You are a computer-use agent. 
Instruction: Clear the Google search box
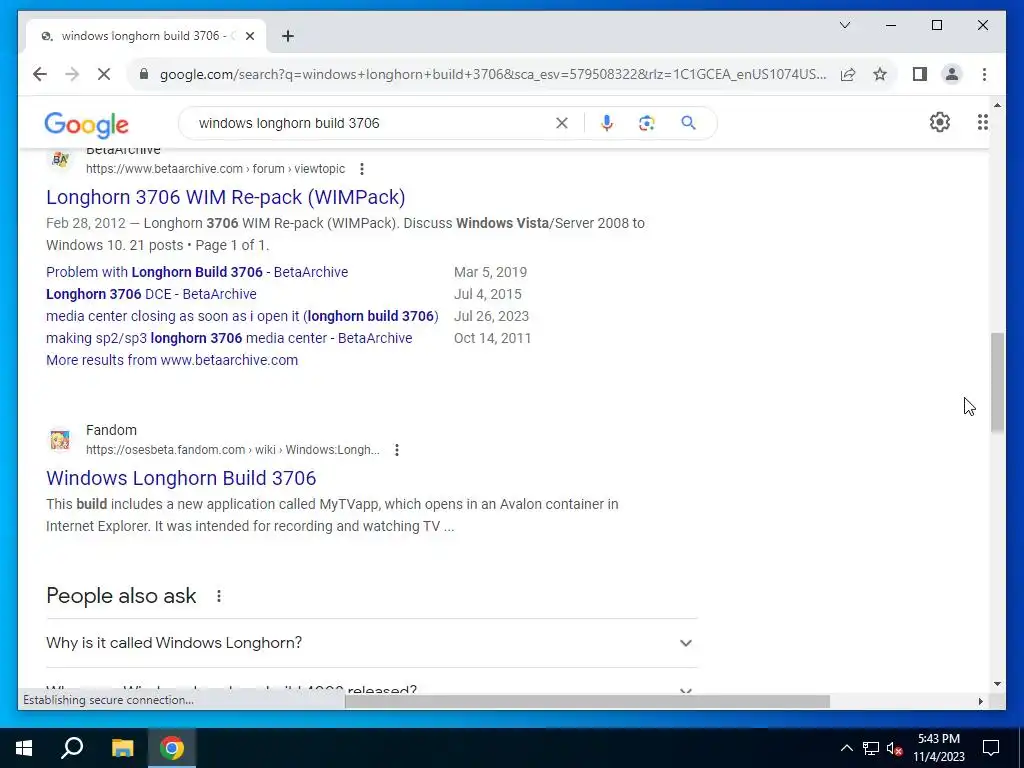click(562, 123)
